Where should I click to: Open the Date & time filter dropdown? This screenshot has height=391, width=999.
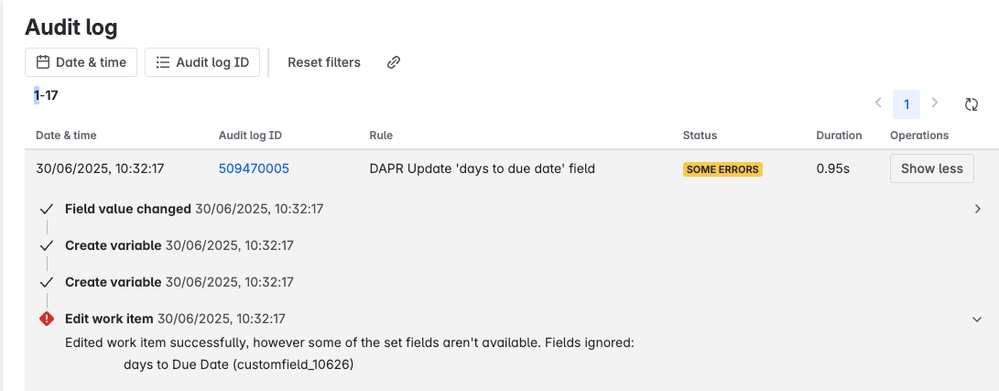click(81, 62)
